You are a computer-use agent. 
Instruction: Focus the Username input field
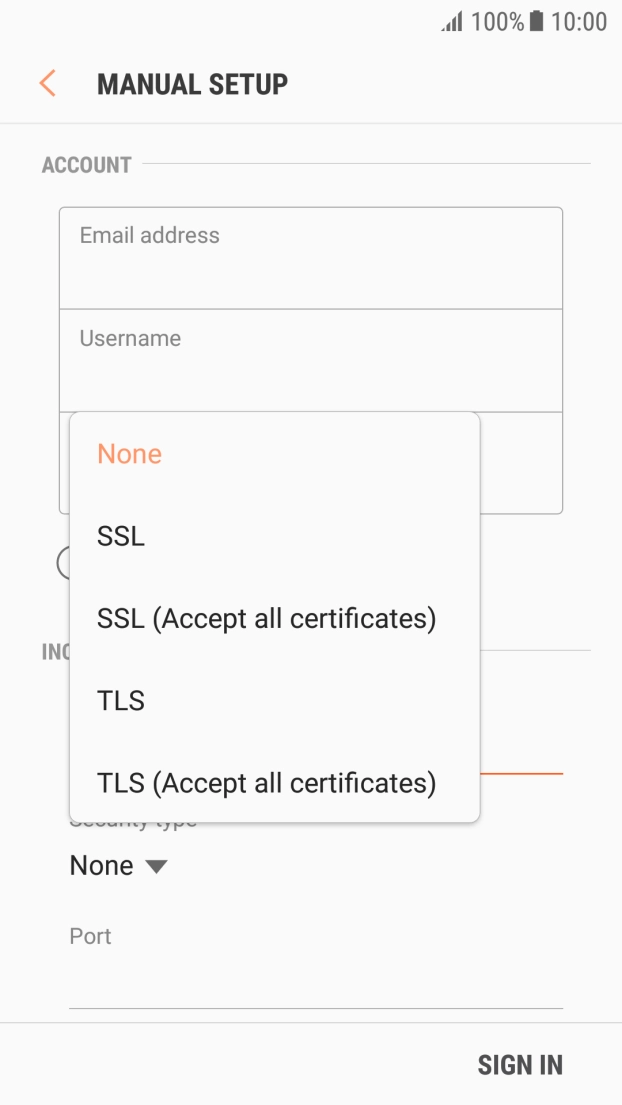(310, 361)
